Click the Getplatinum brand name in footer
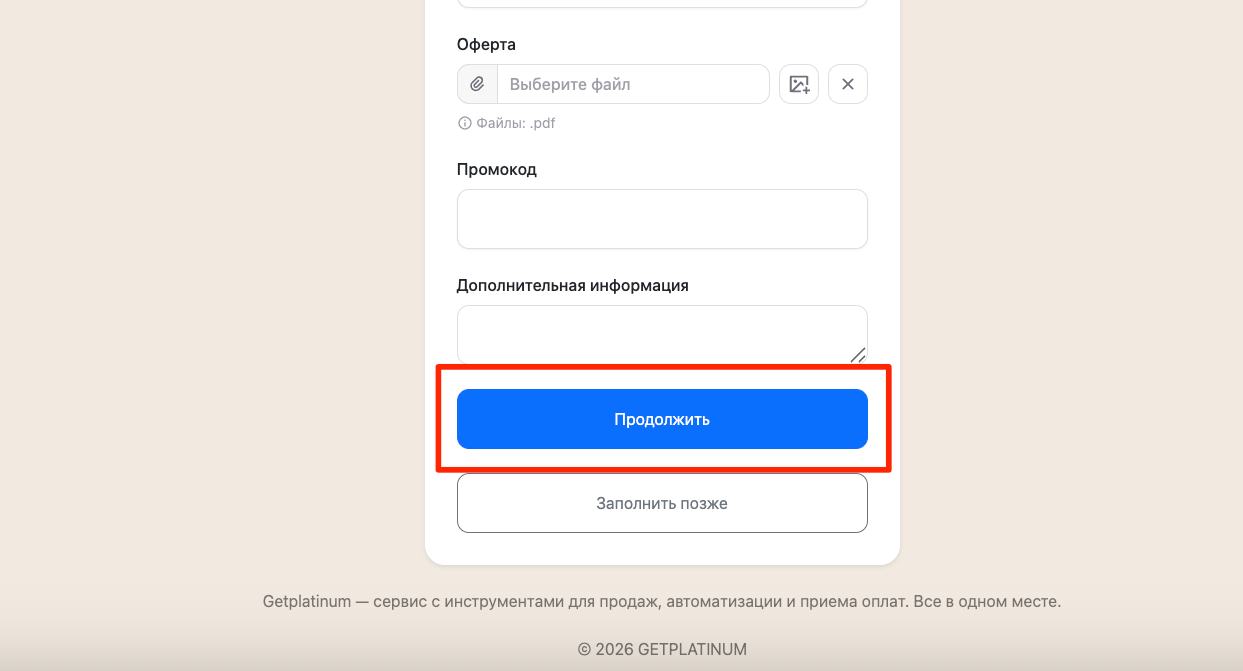 click(x=306, y=602)
